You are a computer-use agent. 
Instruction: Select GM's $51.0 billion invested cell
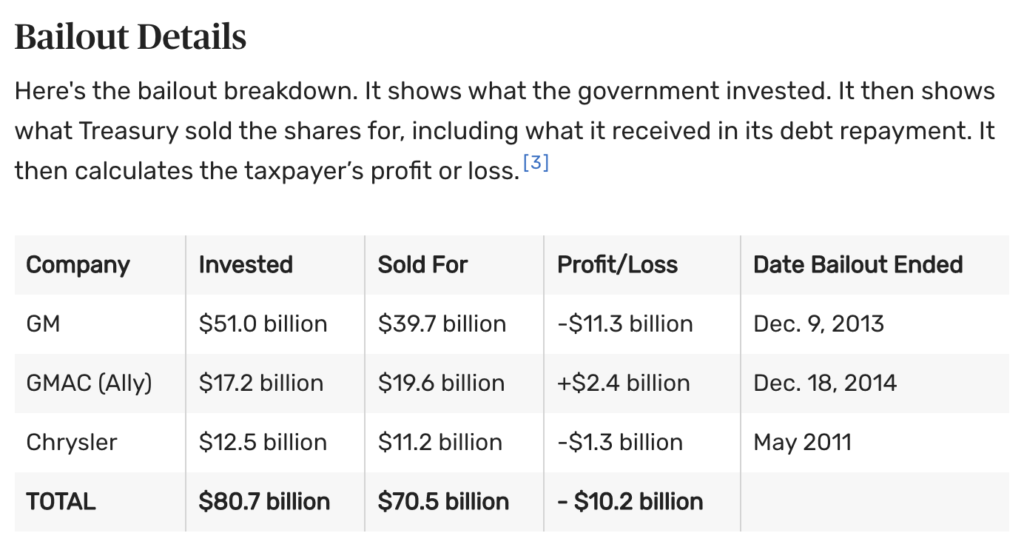(x=263, y=324)
